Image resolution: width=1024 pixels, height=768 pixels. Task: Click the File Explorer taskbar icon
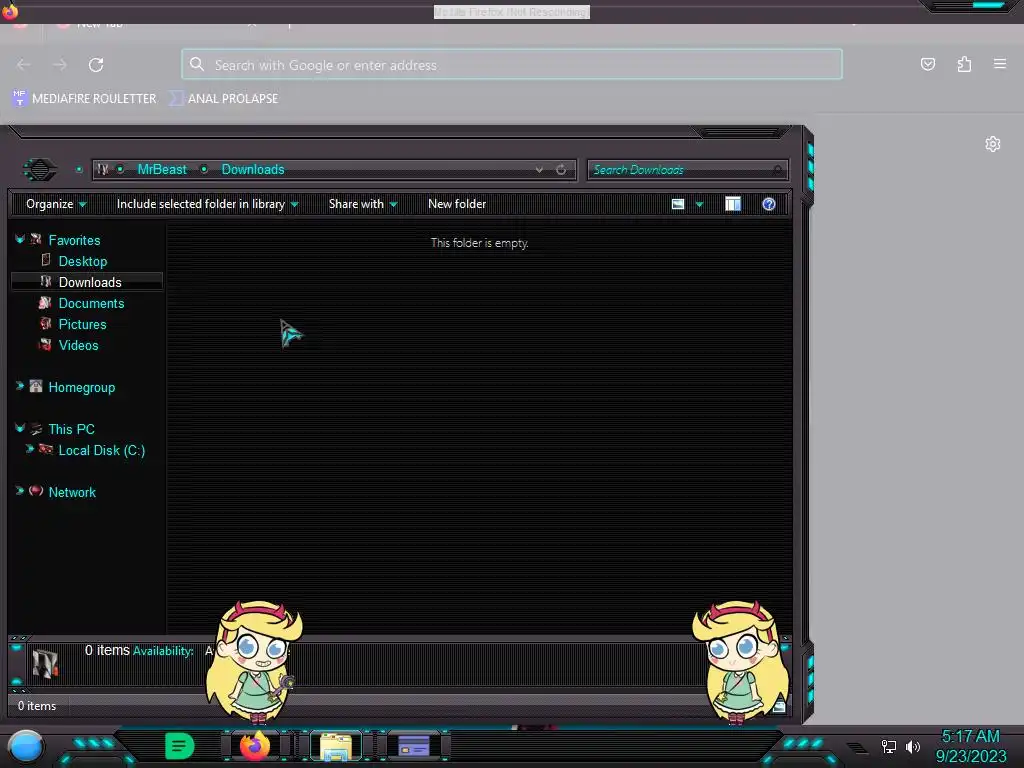(x=336, y=746)
